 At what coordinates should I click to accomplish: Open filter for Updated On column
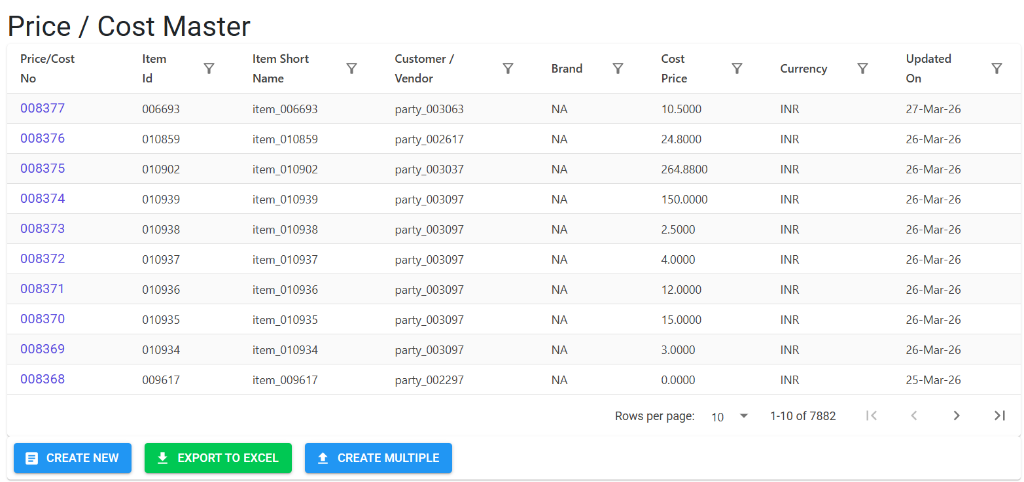tap(997, 69)
